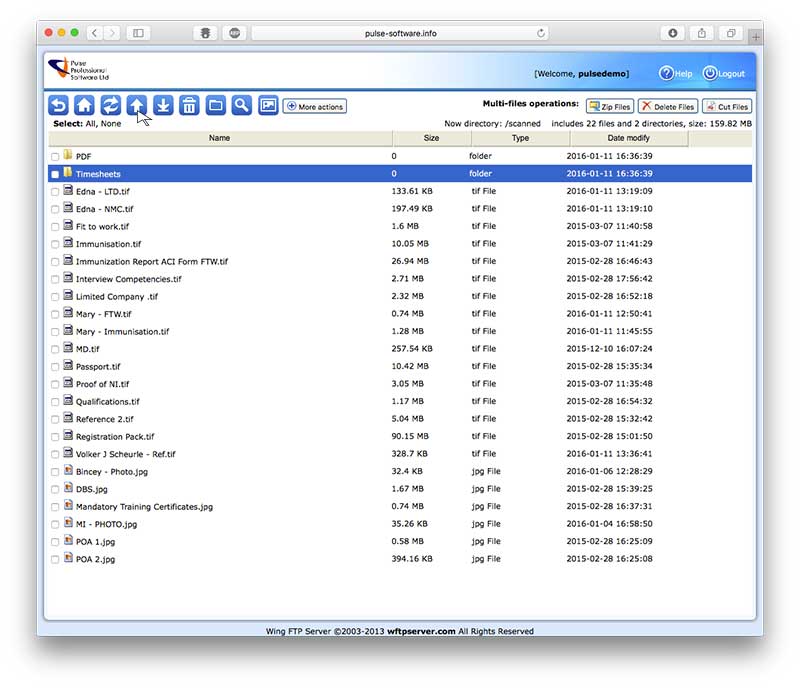Sort by the Date modify column header

coord(628,138)
